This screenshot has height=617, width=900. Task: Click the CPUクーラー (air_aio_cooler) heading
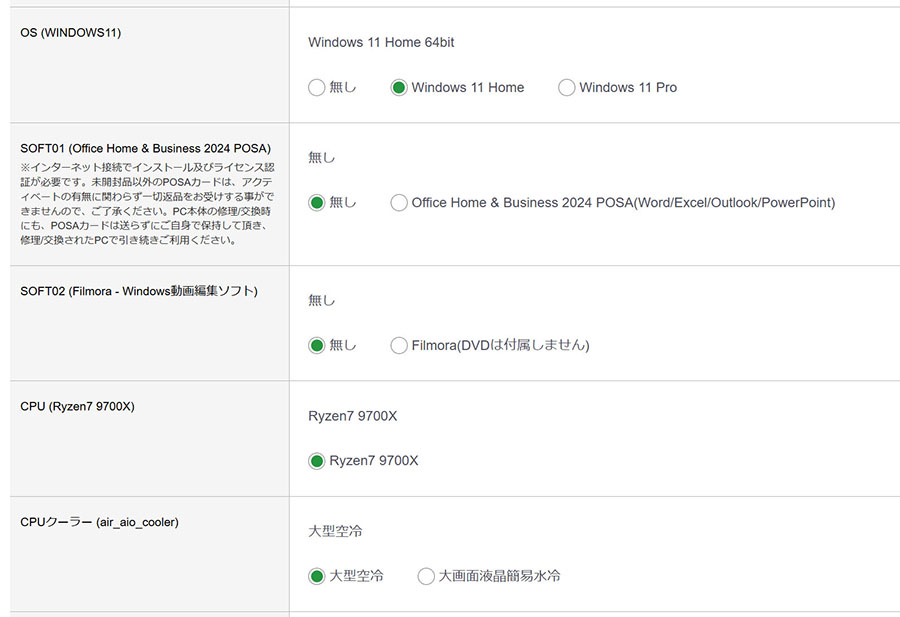pyautogui.click(x=100, y=522)
